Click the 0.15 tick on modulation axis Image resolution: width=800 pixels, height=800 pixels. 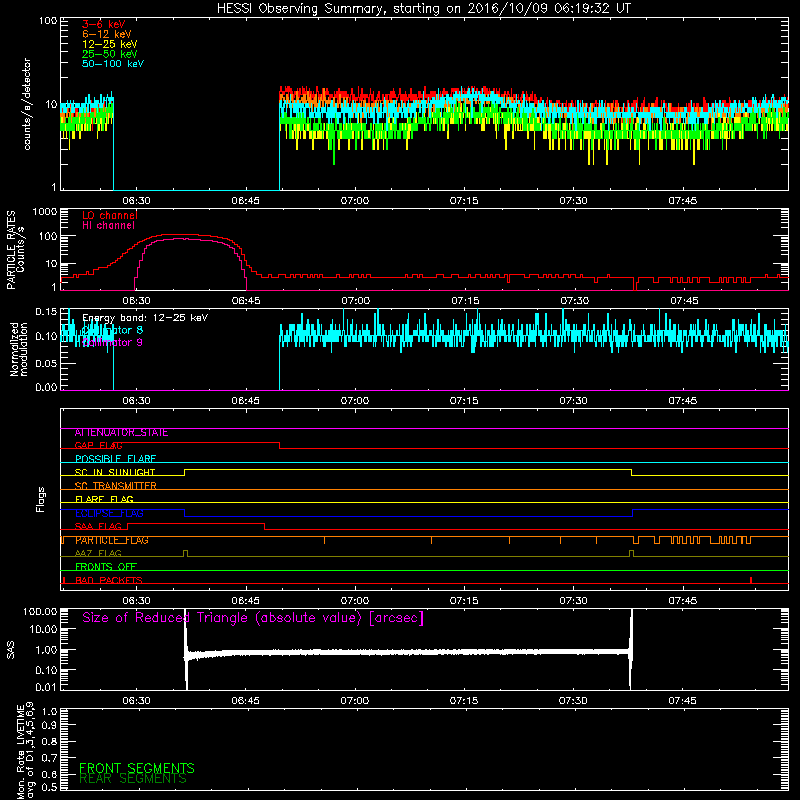coord(46,312)
